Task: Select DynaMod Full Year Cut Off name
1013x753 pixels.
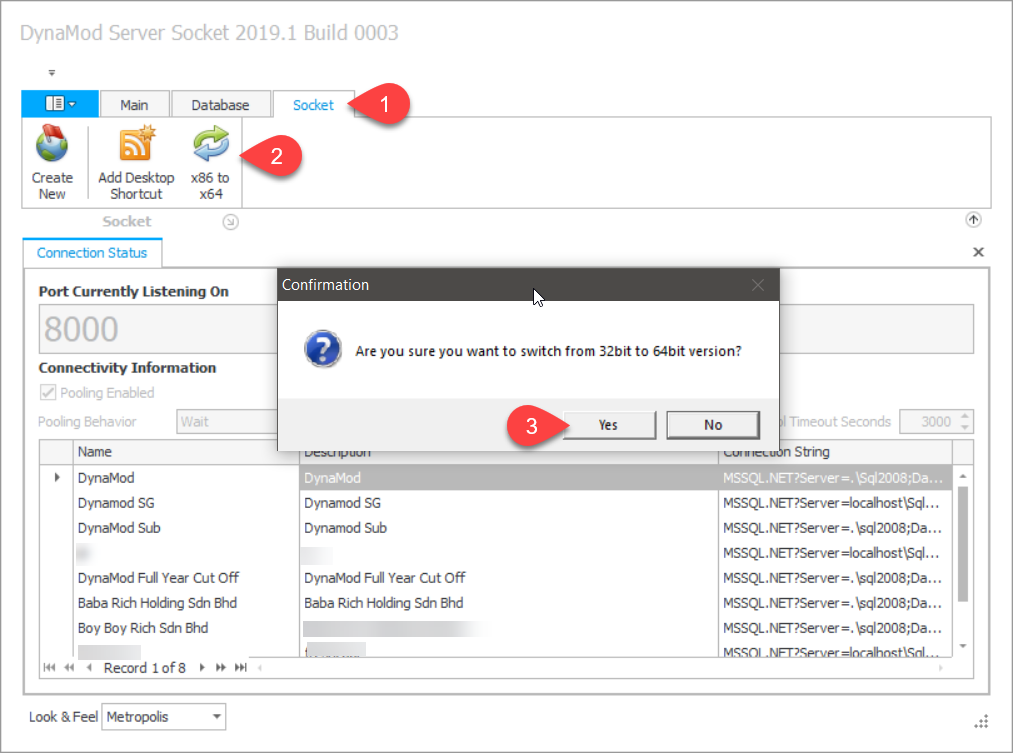Action: click(186, 577)
